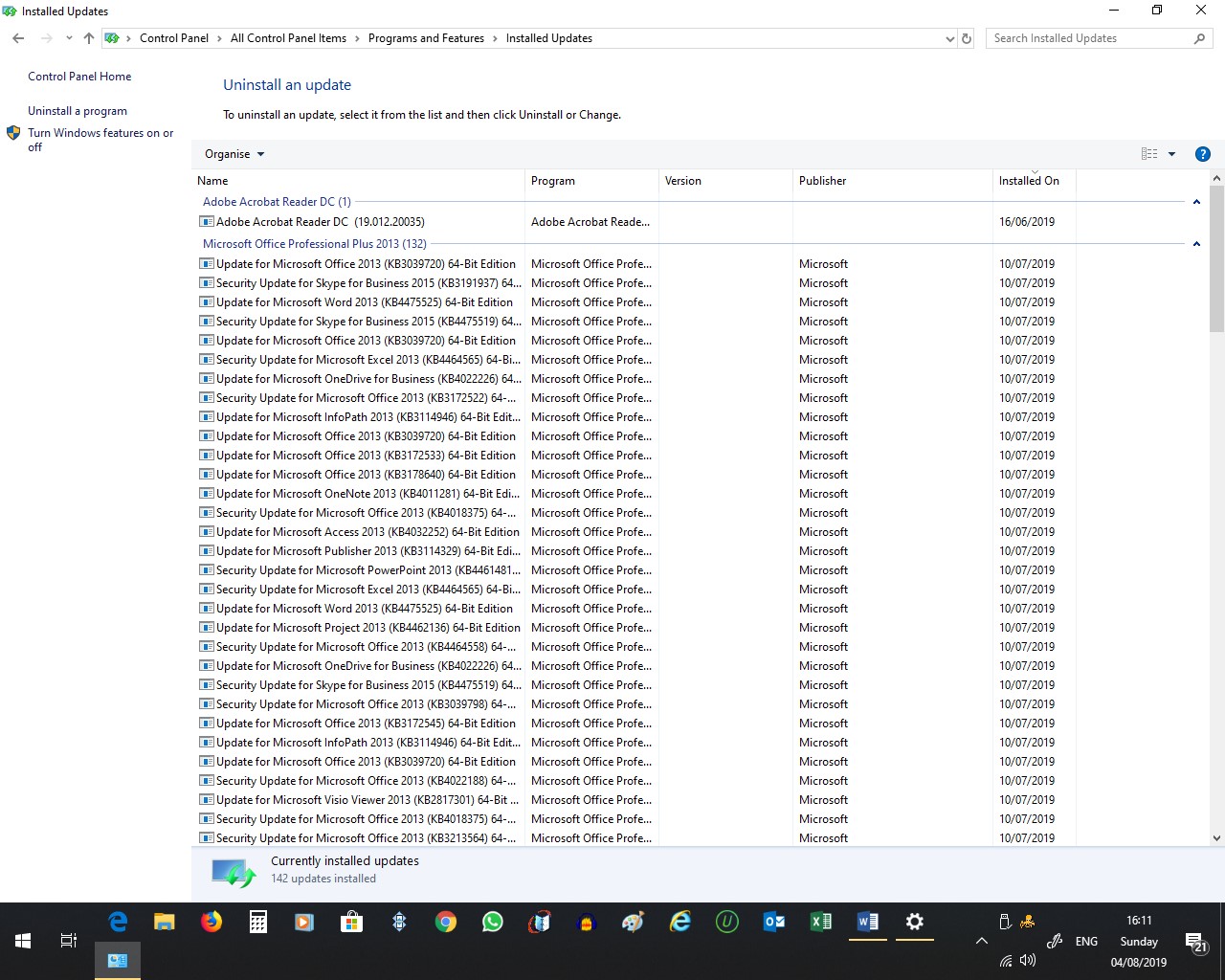Viewport: 1225px width, 980px height.
Task: Click the Wi-Fi network tray icon
Action: point(1006,961)
